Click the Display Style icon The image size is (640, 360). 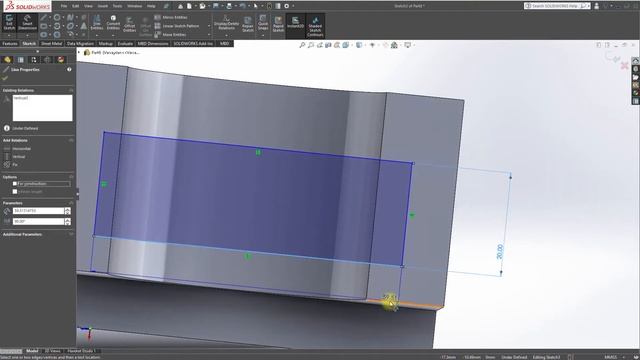(x=359, y=45)
